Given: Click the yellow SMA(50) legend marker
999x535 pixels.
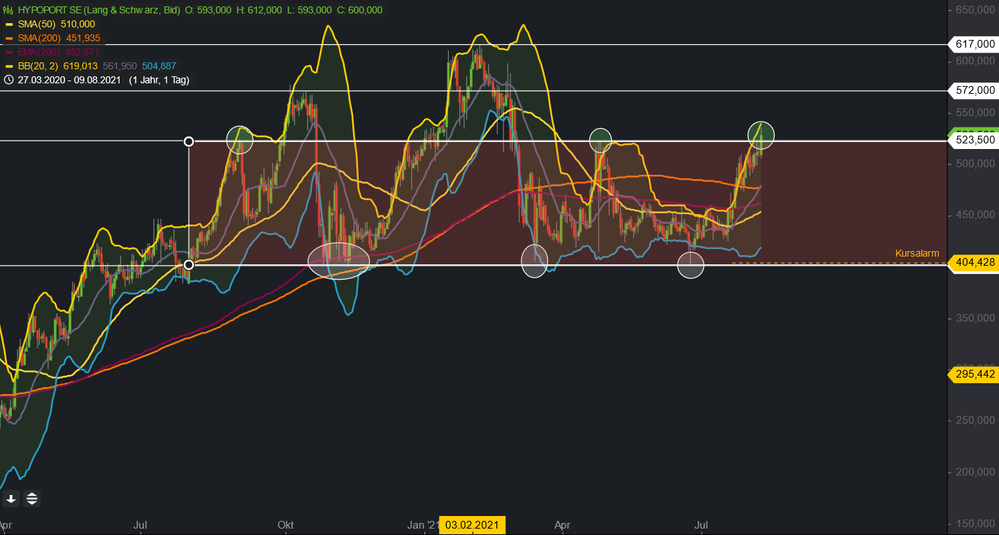Looking at the screenshot, I should (9, 23).
